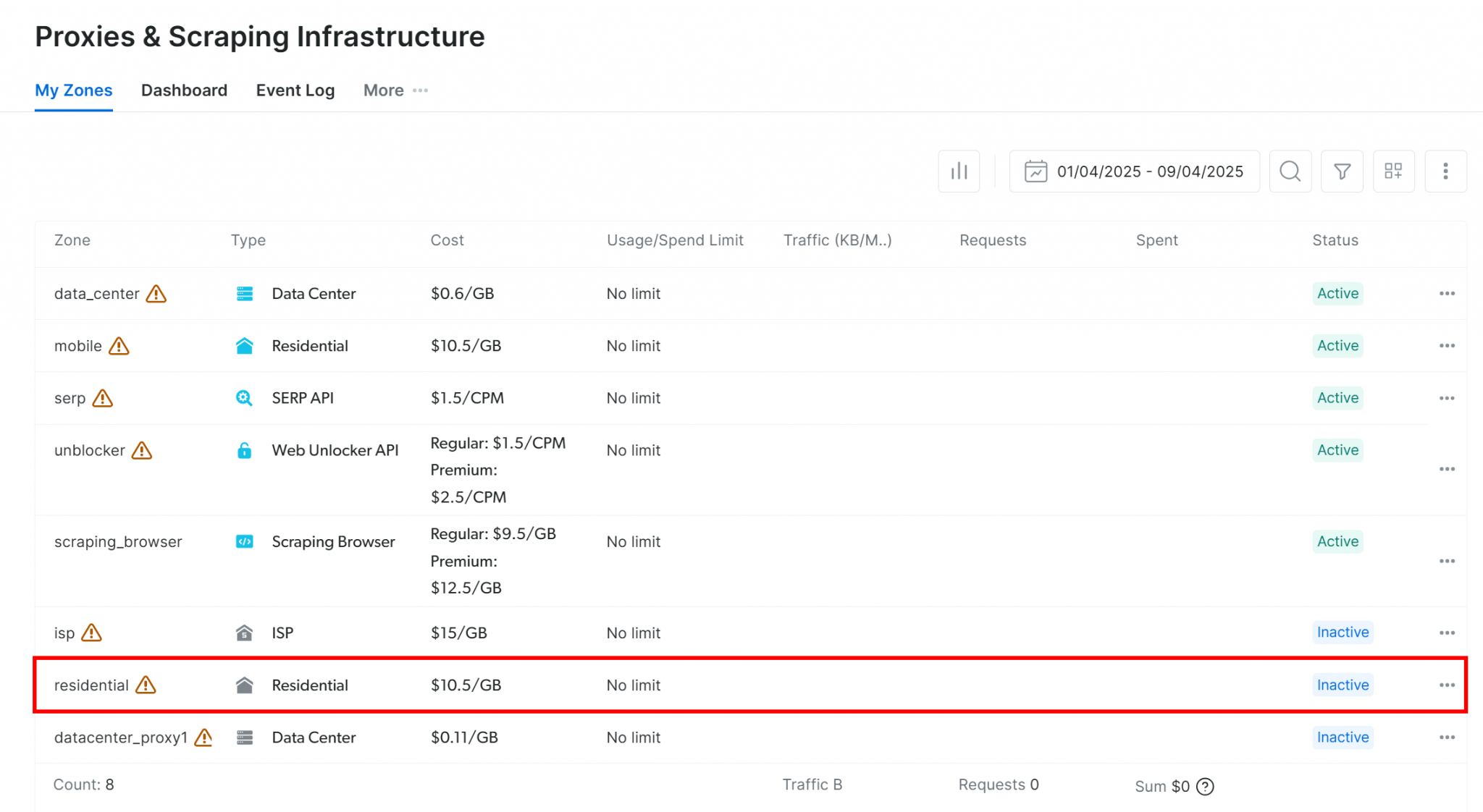
Task: Click the Count: 8 footer text
Action: [84, 784]
